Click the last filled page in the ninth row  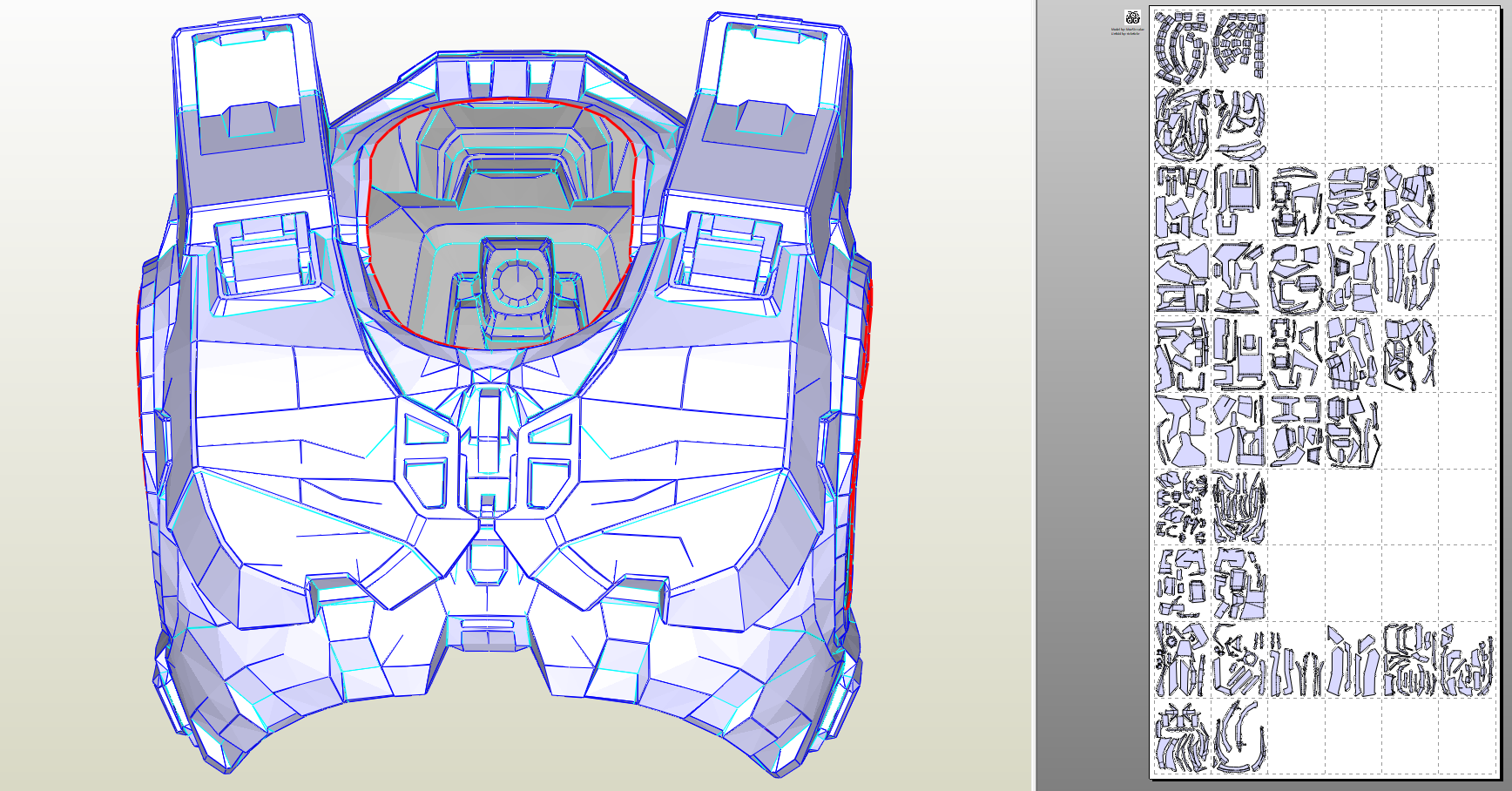click(x=1466, y=659)
